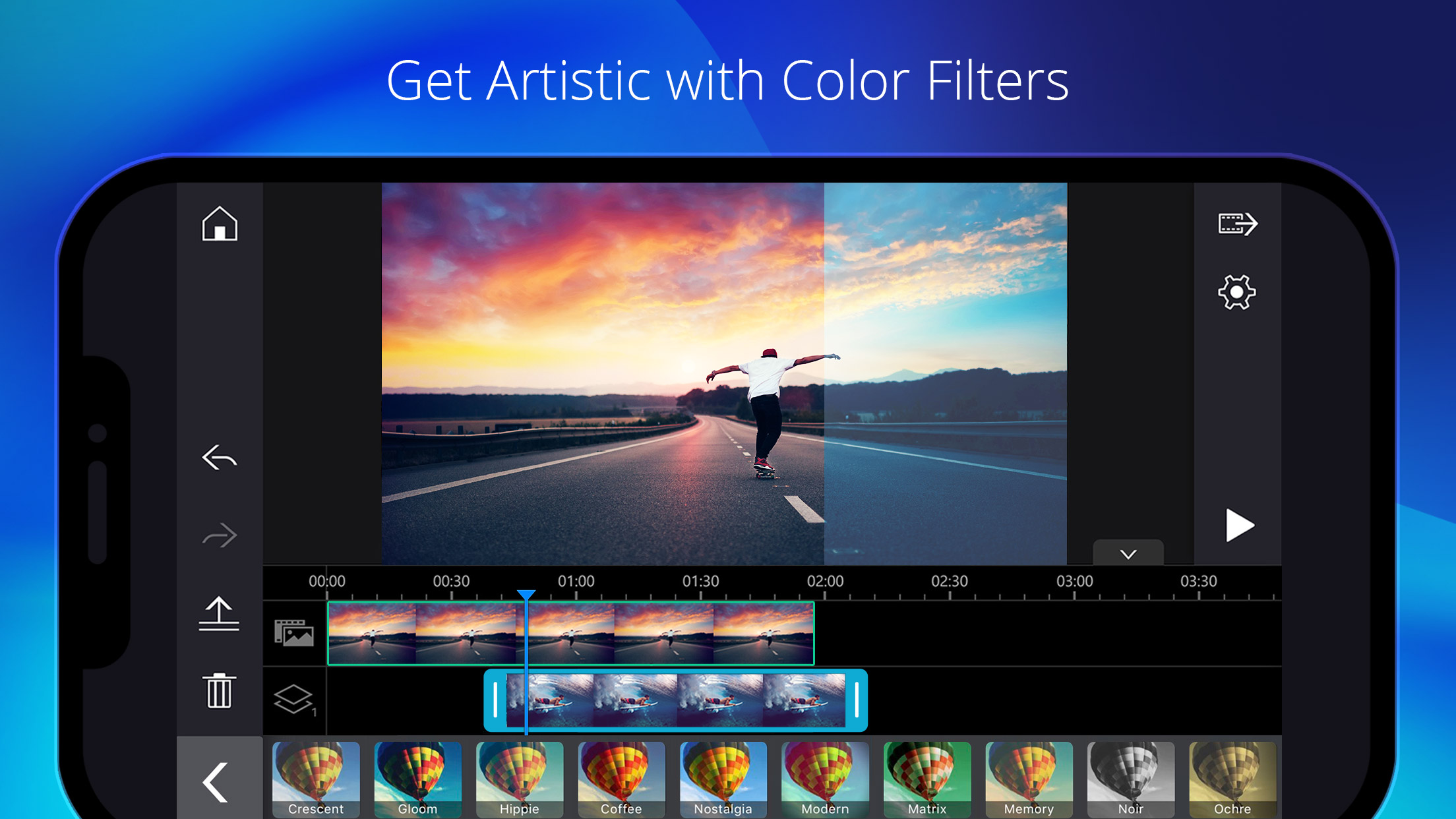Click the undo arrow
The image size is (1456, 819).
[220, 457]
